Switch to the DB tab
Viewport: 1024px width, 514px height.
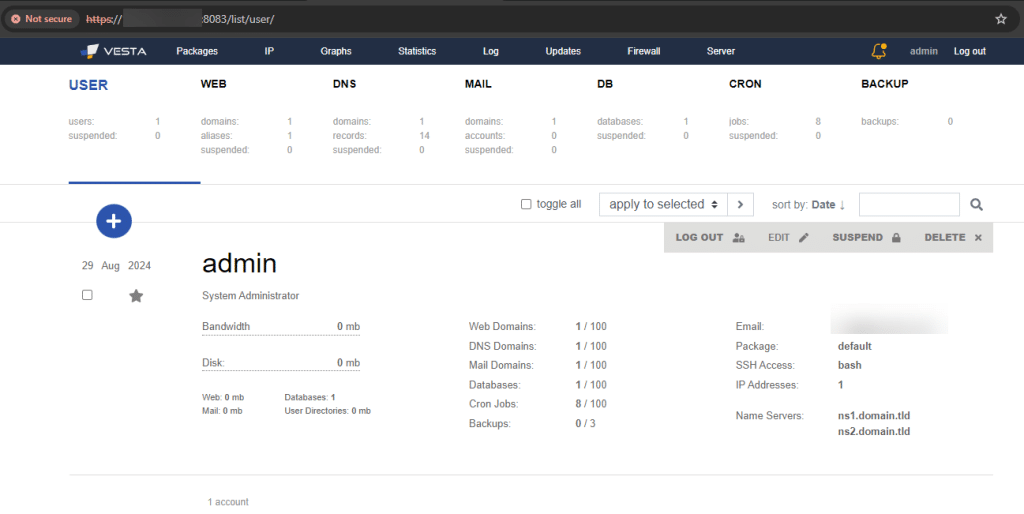(x=605, y=84)
